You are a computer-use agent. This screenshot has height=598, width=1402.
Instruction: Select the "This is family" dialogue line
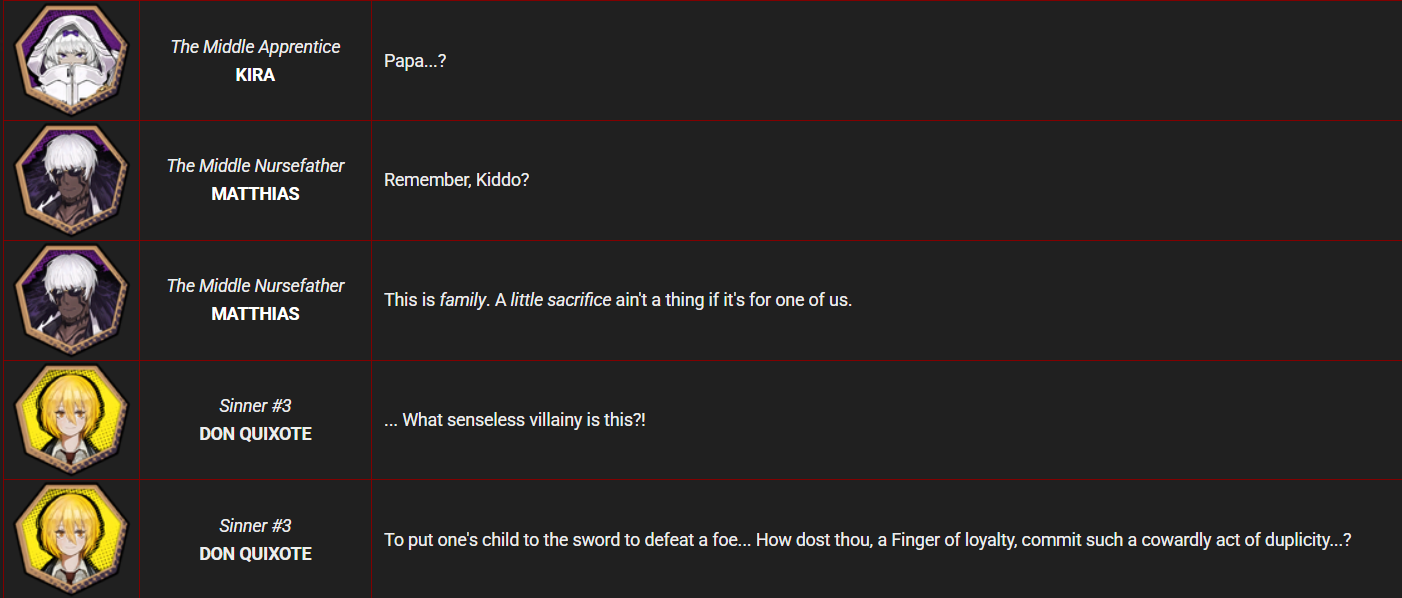tap(617, 301)
